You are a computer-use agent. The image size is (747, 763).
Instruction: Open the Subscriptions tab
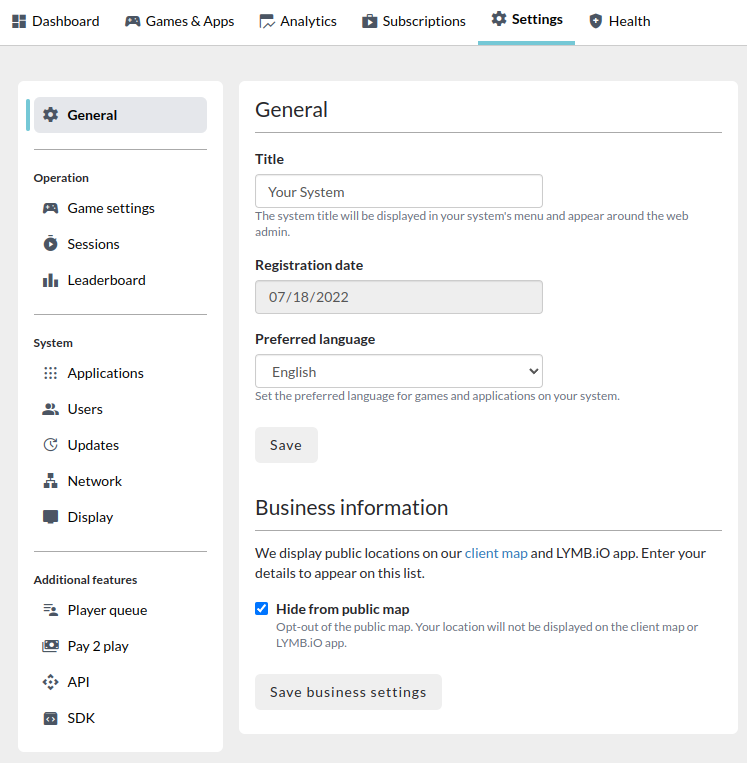(414, 21)
